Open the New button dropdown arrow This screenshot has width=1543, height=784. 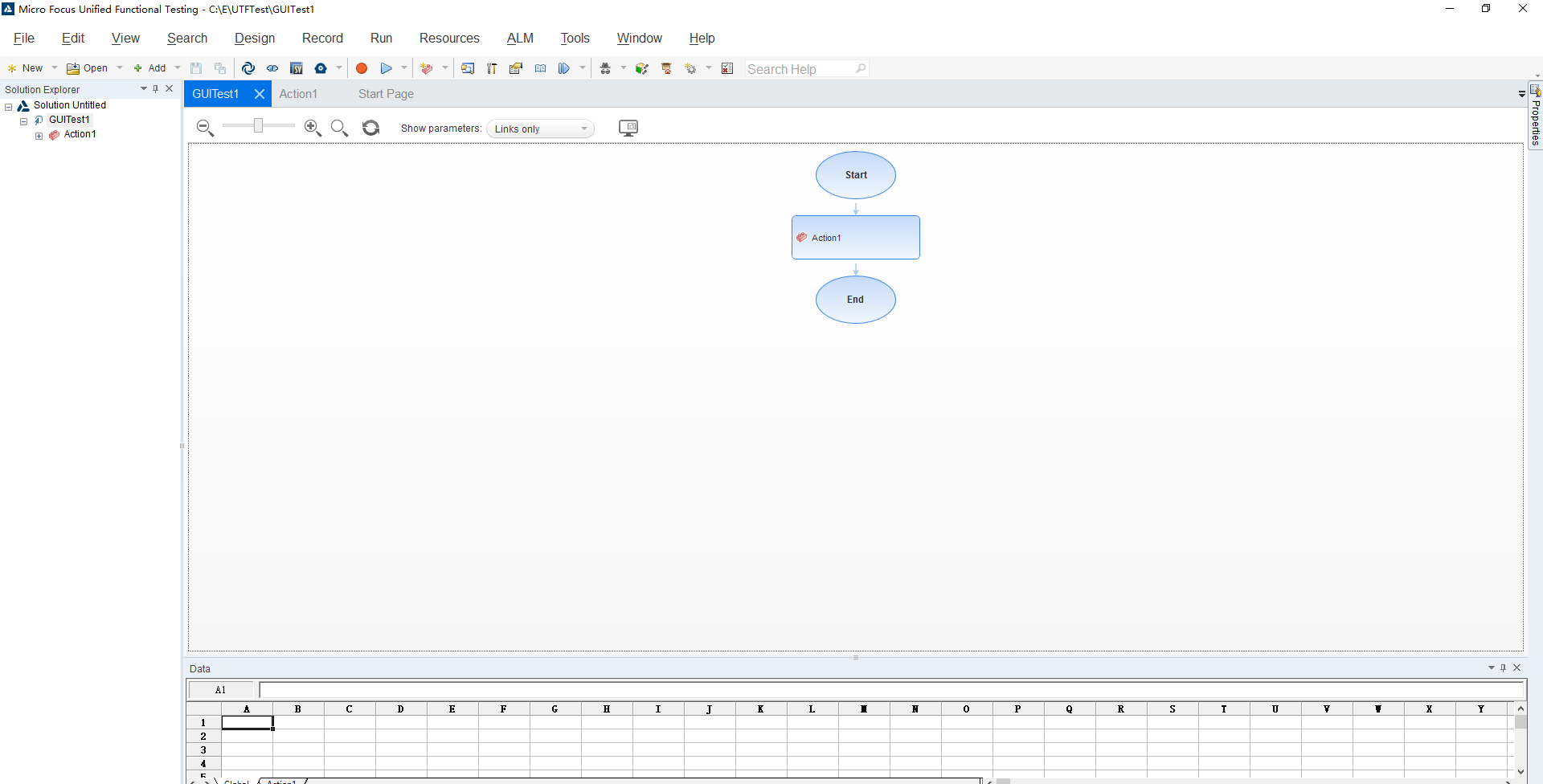point(55,68)
